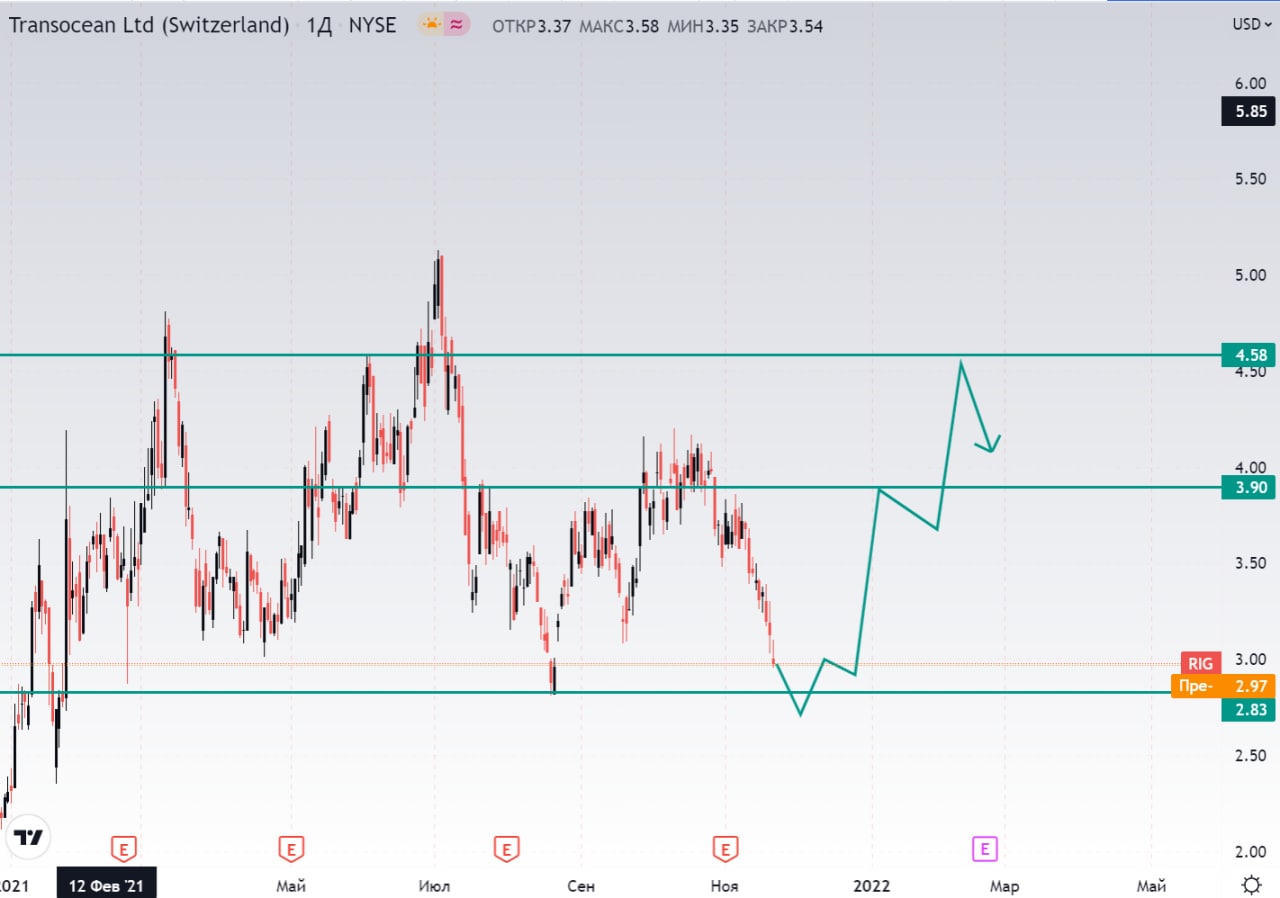The image size is (1280, 898).
Task: Click the ОТКР 3.37 open value
Action: [531, 27]
